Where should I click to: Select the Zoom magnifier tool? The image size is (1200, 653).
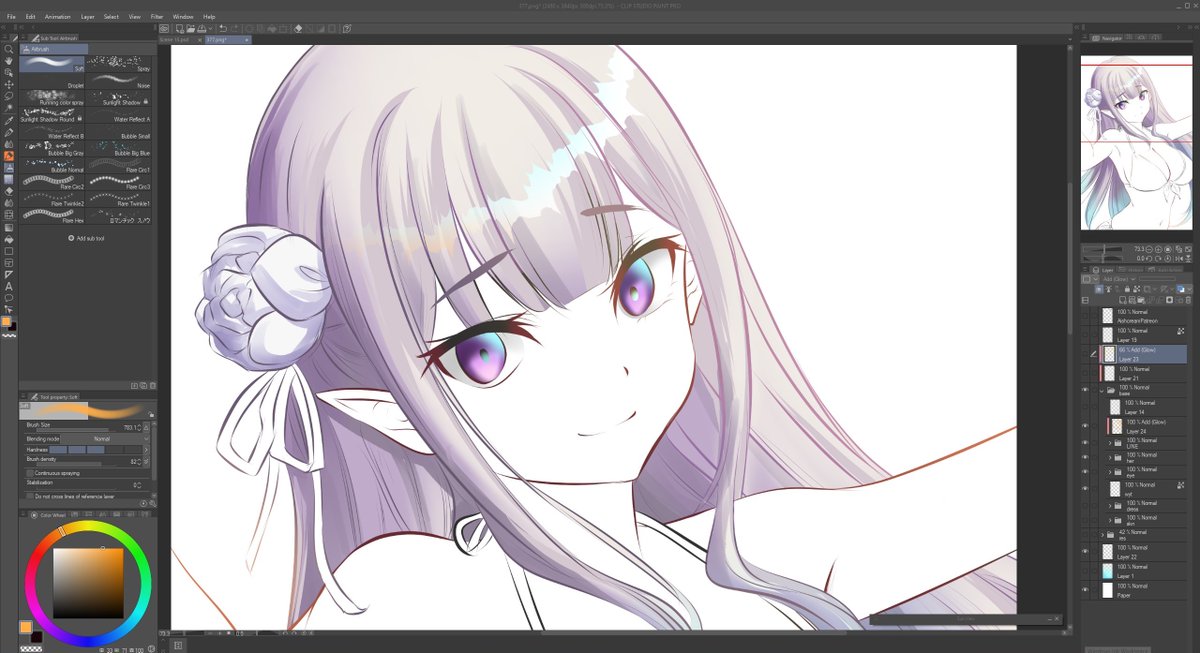tap(9, 48)
